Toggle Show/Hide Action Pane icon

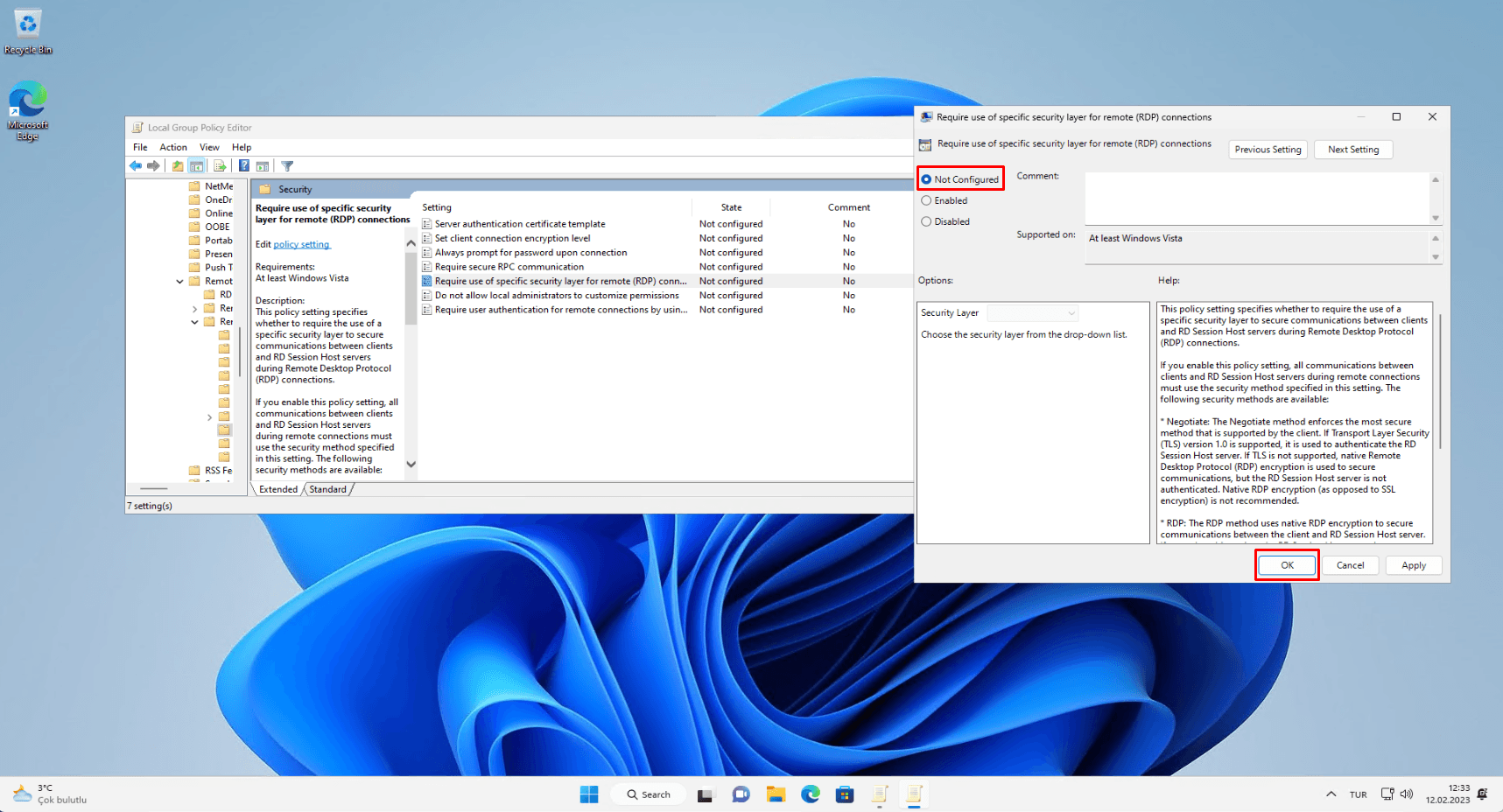click(x=263, y=166)
